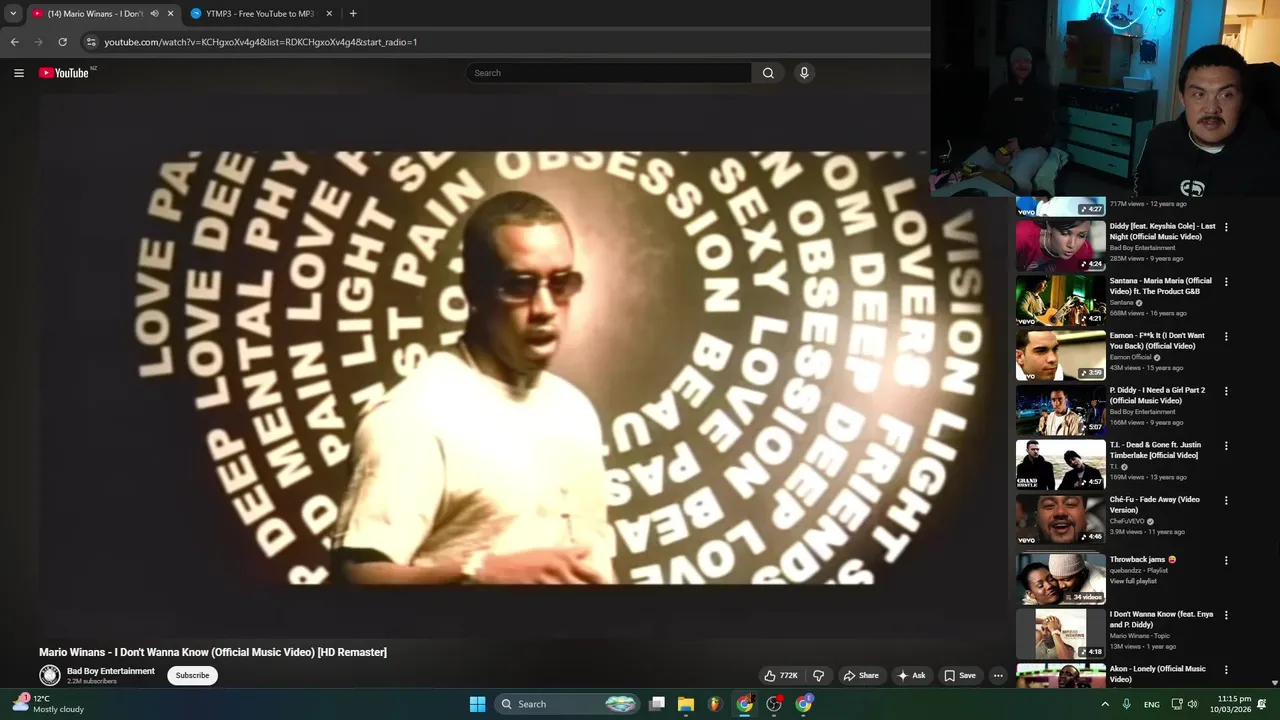Open the Bad Boy Entertainment channel avatar
Screen dimensions: 1280x720
[x=50, y=675]
